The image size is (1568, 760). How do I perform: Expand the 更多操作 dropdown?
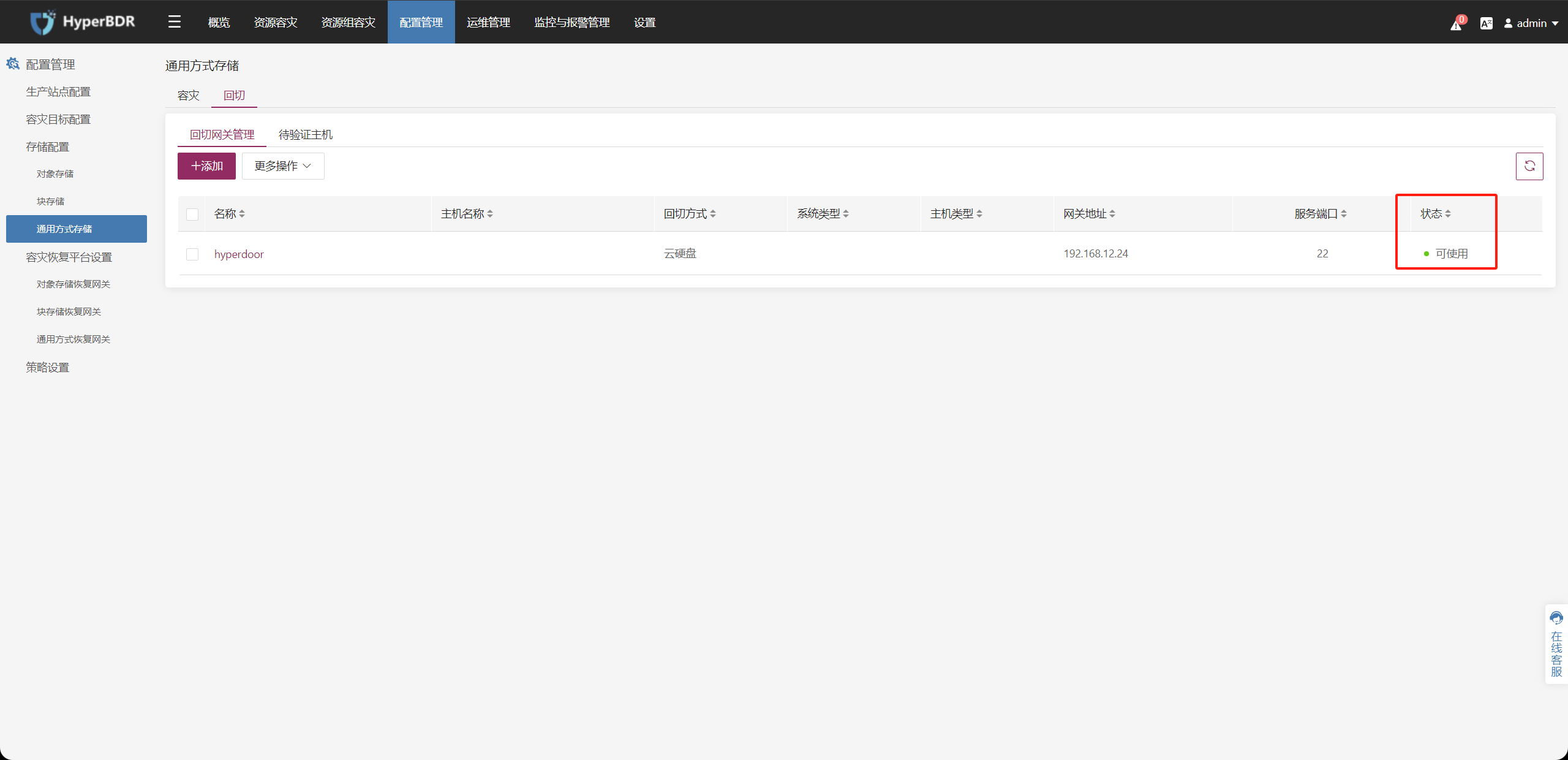coord(283,166)
